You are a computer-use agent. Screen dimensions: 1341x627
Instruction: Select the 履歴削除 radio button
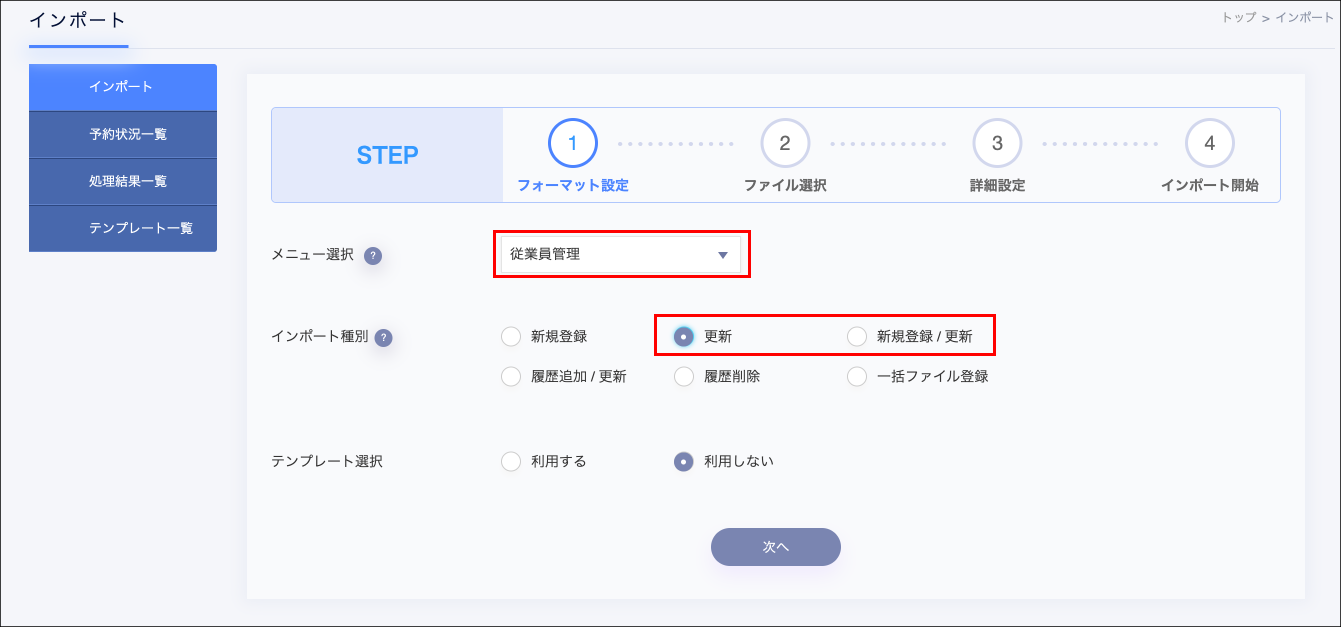pos(684,377)
